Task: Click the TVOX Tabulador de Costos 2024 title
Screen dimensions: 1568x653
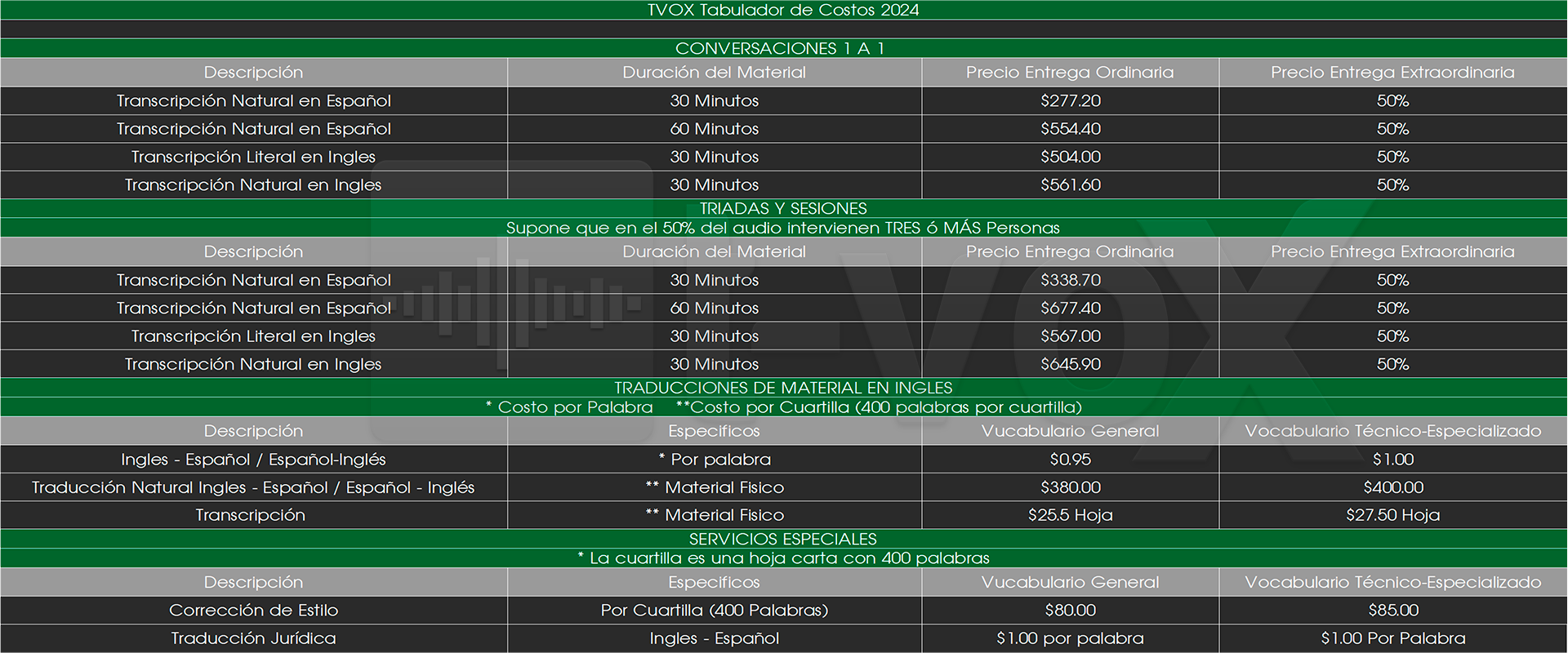Action: [x=782, y=10]
